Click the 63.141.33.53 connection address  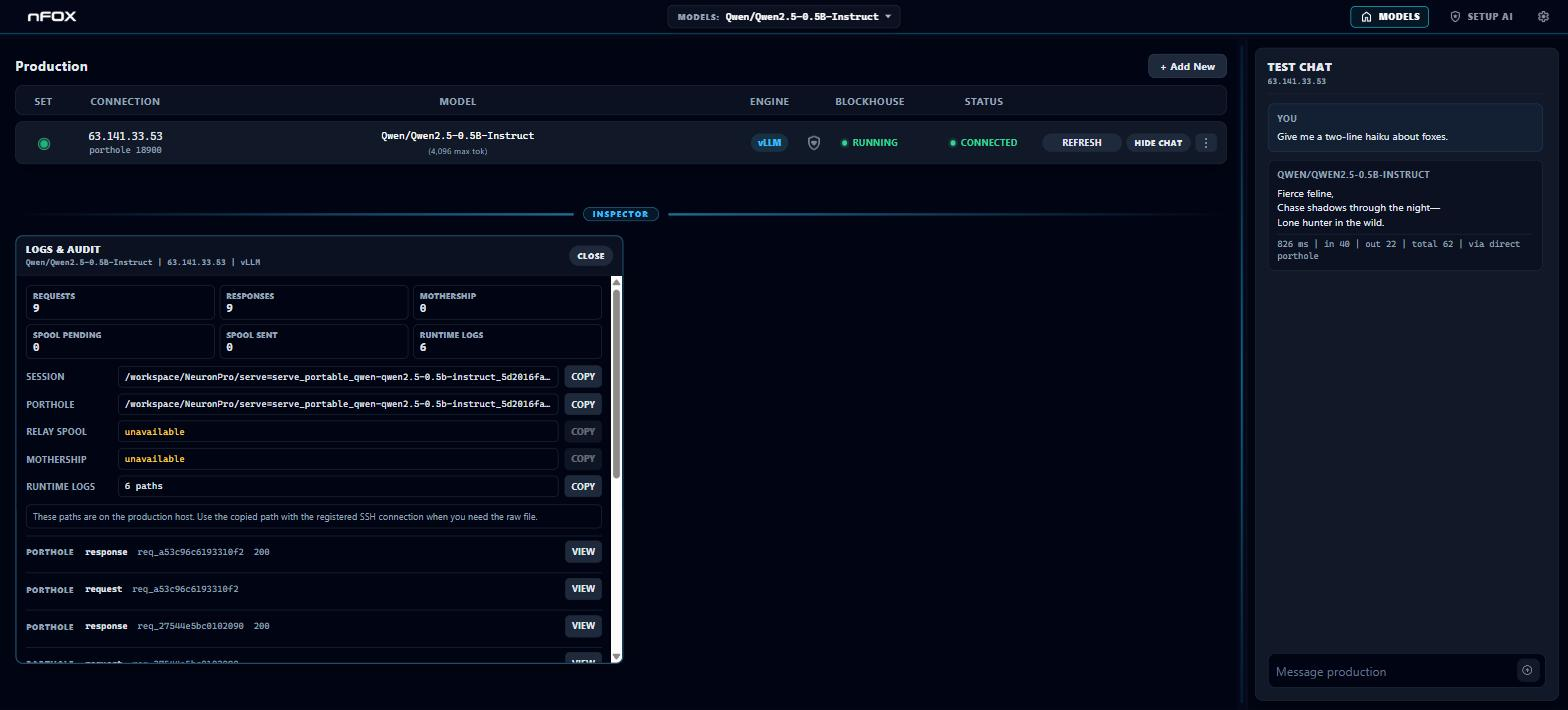pos(125,136)
